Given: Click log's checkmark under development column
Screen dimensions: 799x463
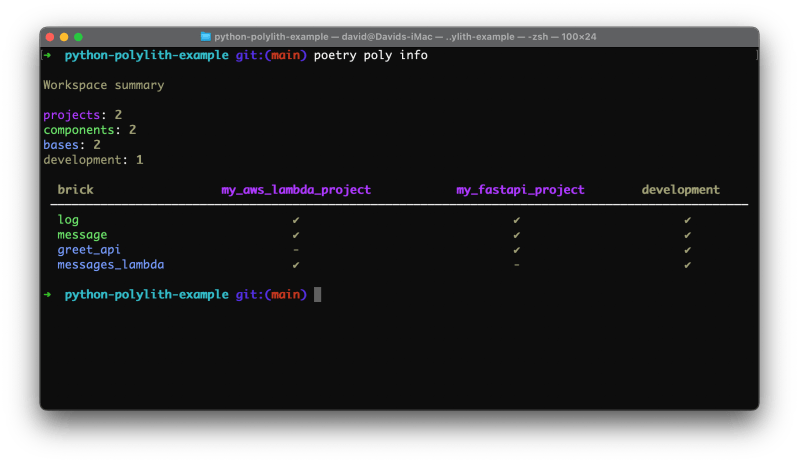Looking at the screenshot, I should coord(687,220).
